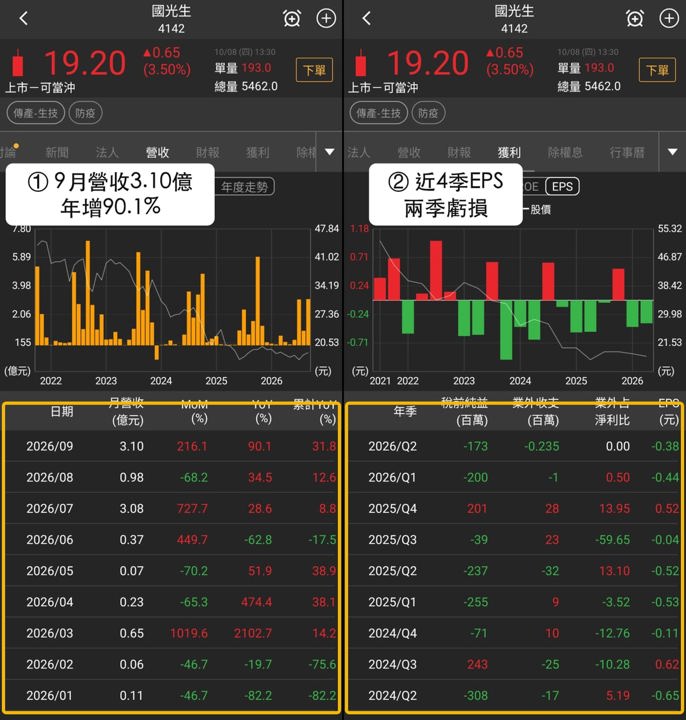Tap the back arrow on left panel
Viewport: 686px width, 720px height.
pyautogui.click(x=24, y=18)
